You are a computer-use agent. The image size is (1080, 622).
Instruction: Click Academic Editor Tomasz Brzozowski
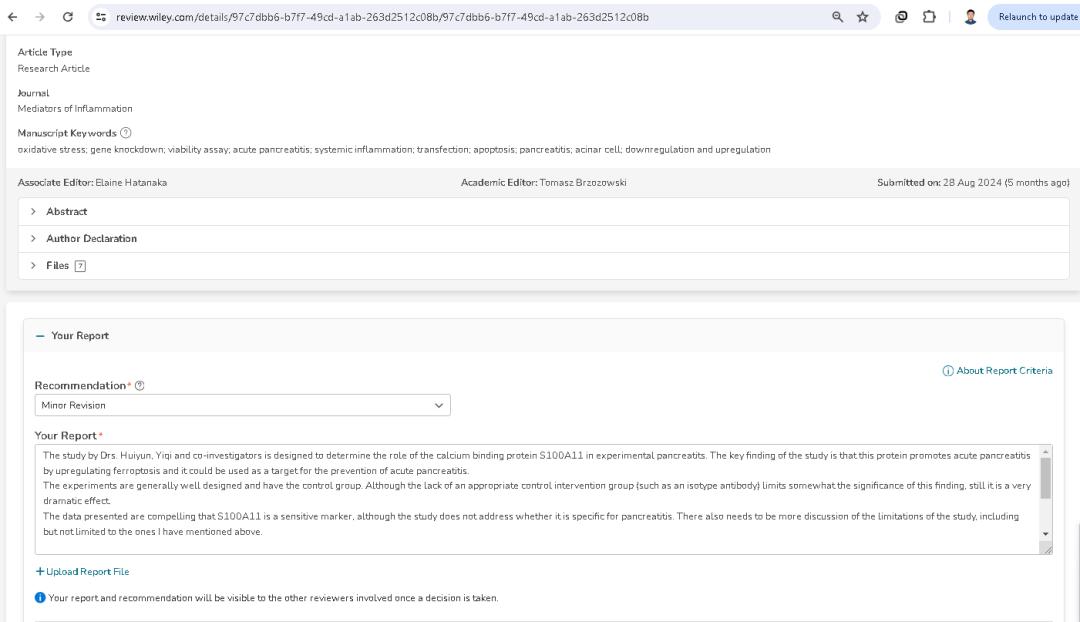[543, 183]
